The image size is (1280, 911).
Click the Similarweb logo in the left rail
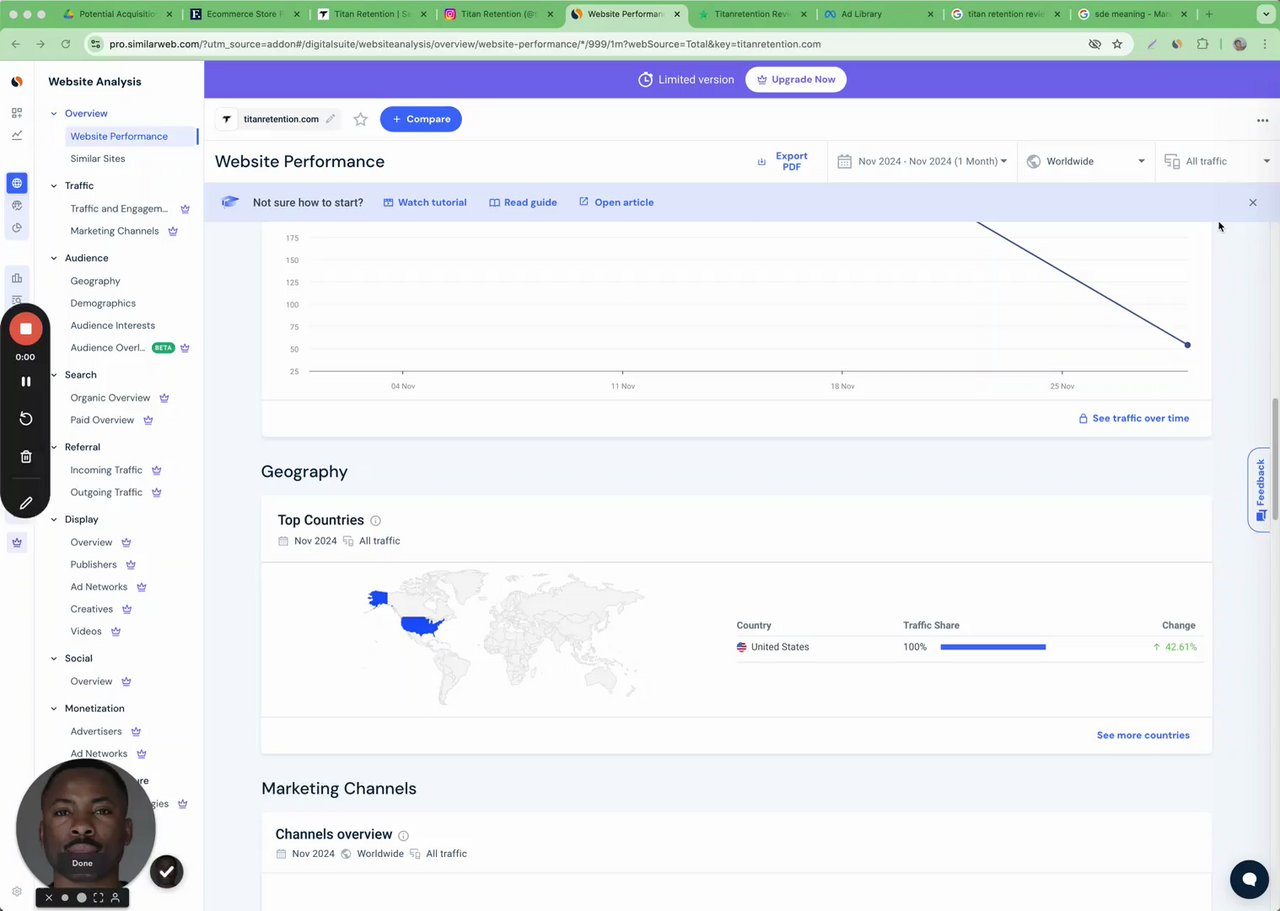click(17, 81)
